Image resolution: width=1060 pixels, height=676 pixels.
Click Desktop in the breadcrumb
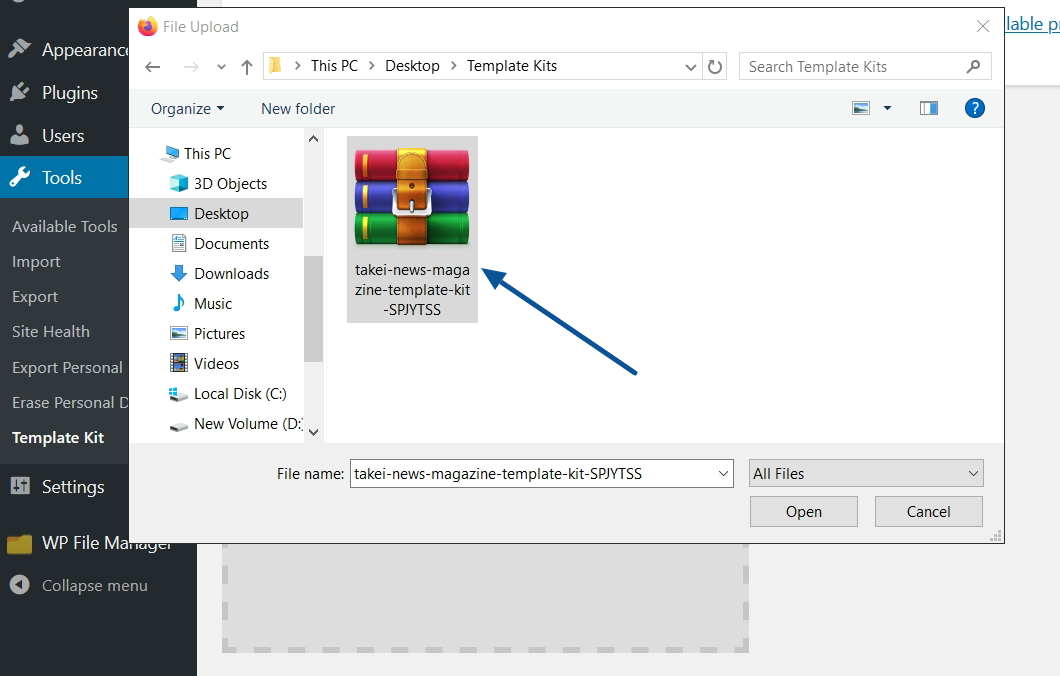(x=412, y=66)
